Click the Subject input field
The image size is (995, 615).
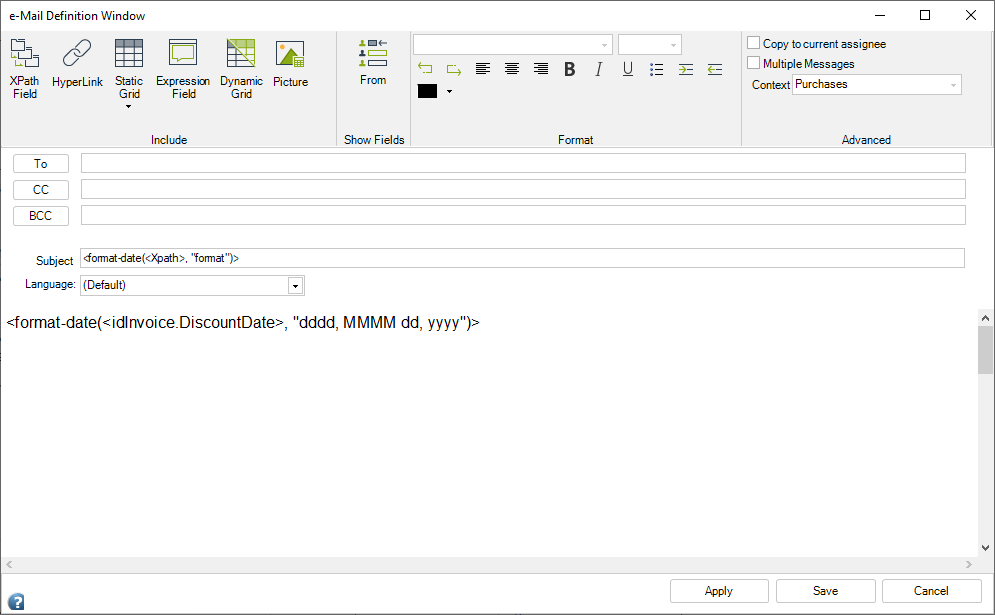pyautogui.click(x=522, y=258)
